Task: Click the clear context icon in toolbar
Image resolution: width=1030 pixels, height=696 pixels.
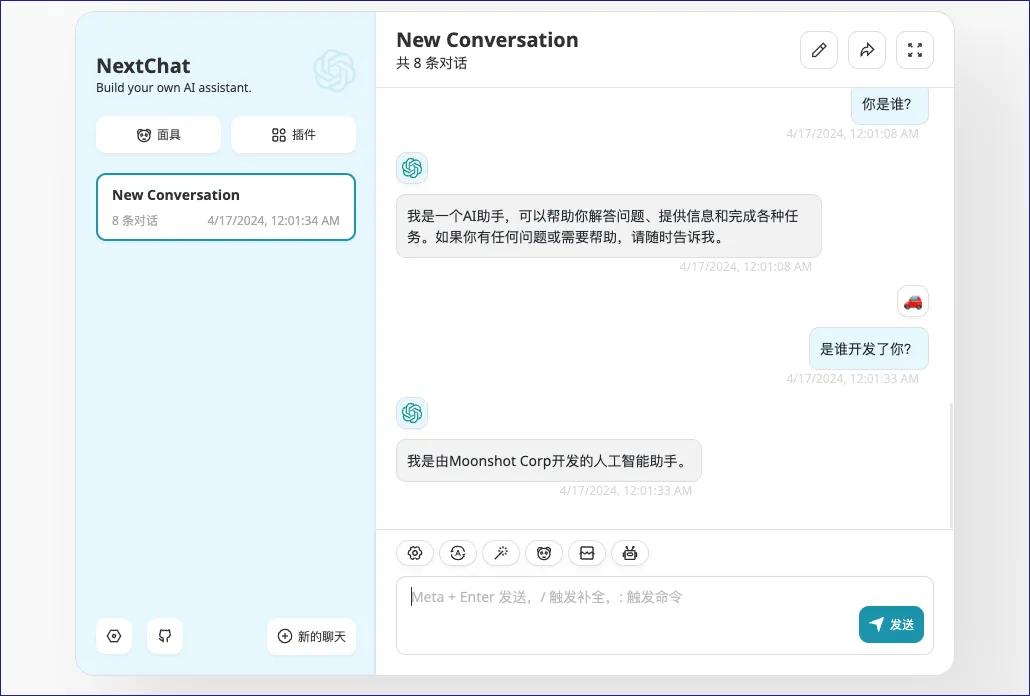Action: (587, 553)
